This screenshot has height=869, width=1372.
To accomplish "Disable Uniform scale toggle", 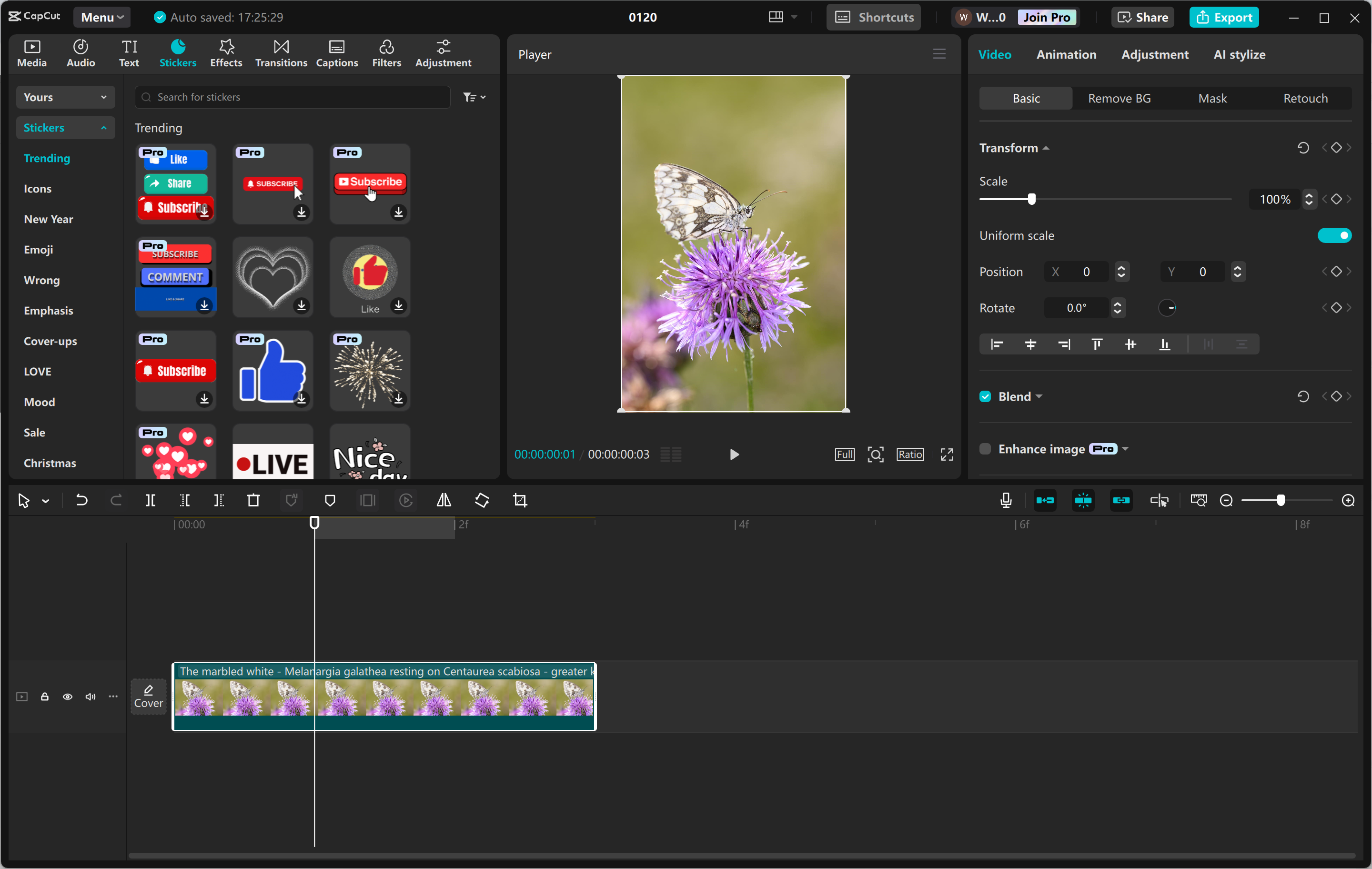I will [1334, 235].
